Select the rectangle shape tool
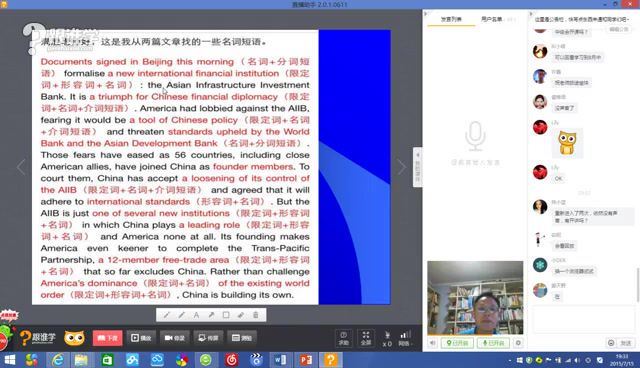Image resolution: width=640 pixels, height=368 pixels. pyautogui.click(x=226, y=315)
